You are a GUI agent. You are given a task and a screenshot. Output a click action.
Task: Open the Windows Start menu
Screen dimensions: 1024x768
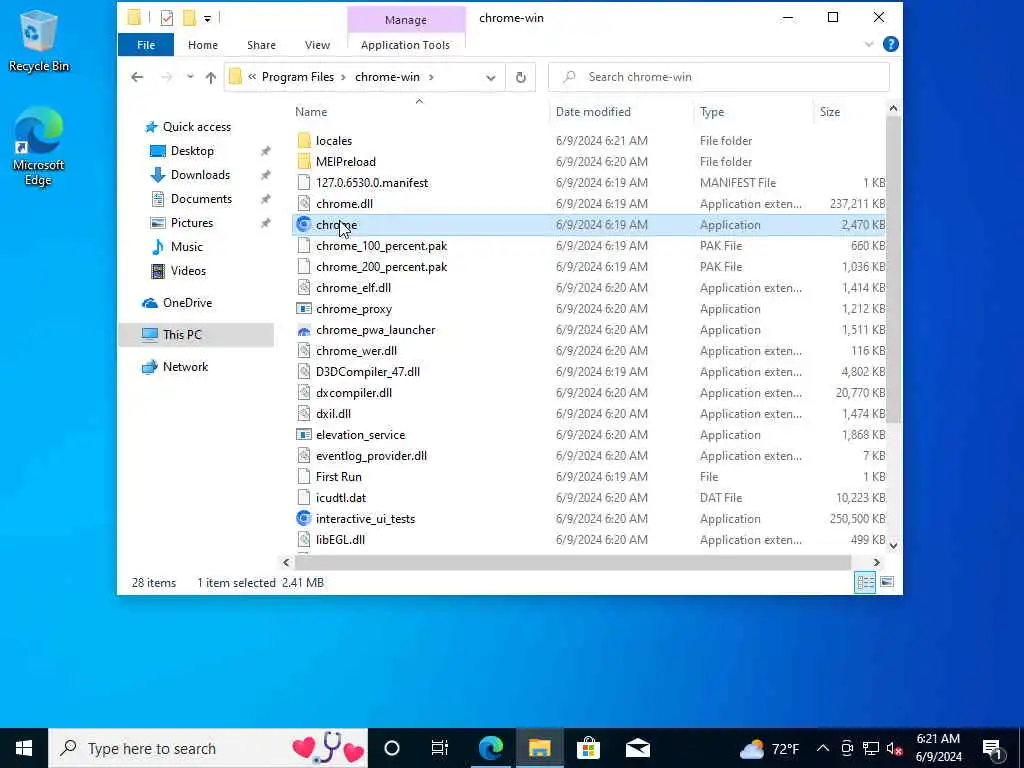(24, 748)
